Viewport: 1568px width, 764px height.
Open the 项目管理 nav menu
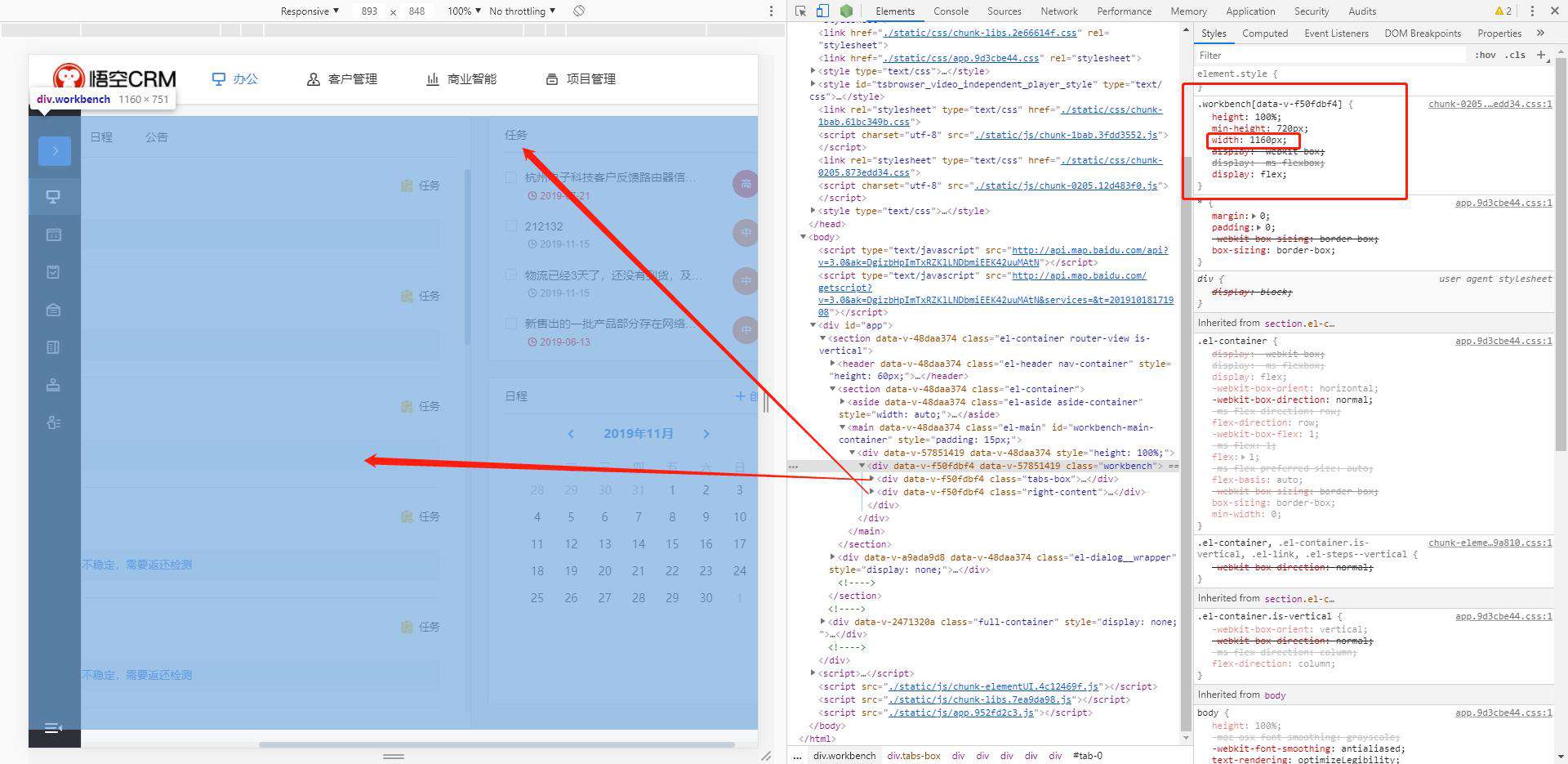pyautogui.click(x=581, y=79)
